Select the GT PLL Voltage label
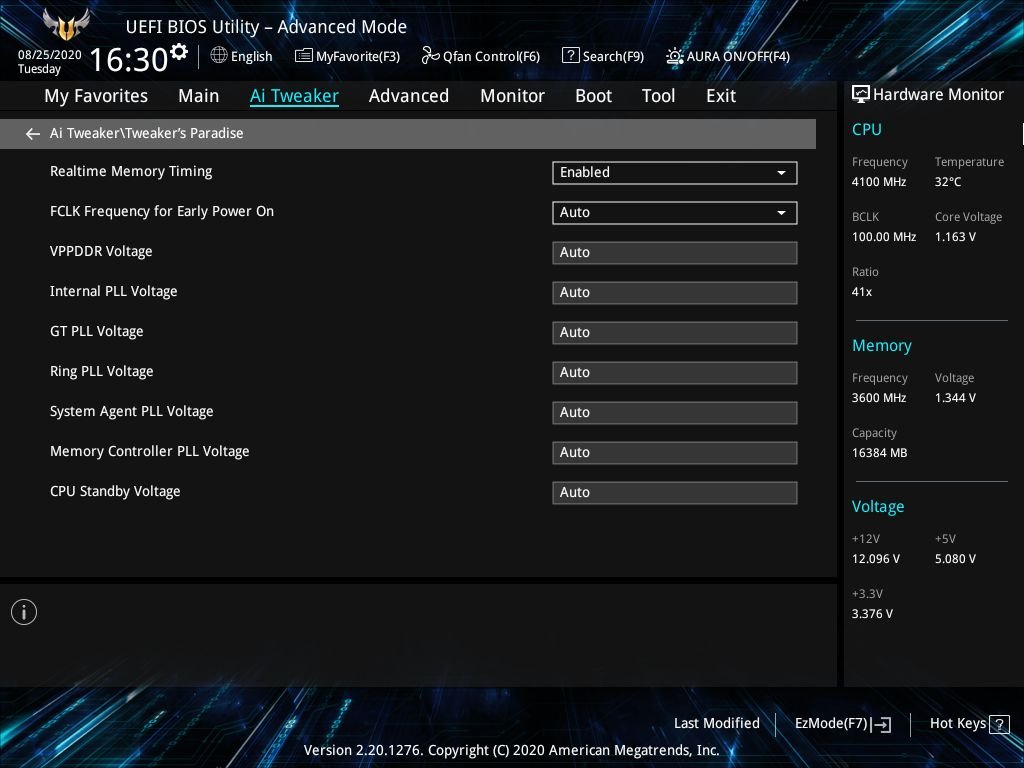The width and height of the screenshot is (1024, 768). pyautogui.click(x=97, y=331)
